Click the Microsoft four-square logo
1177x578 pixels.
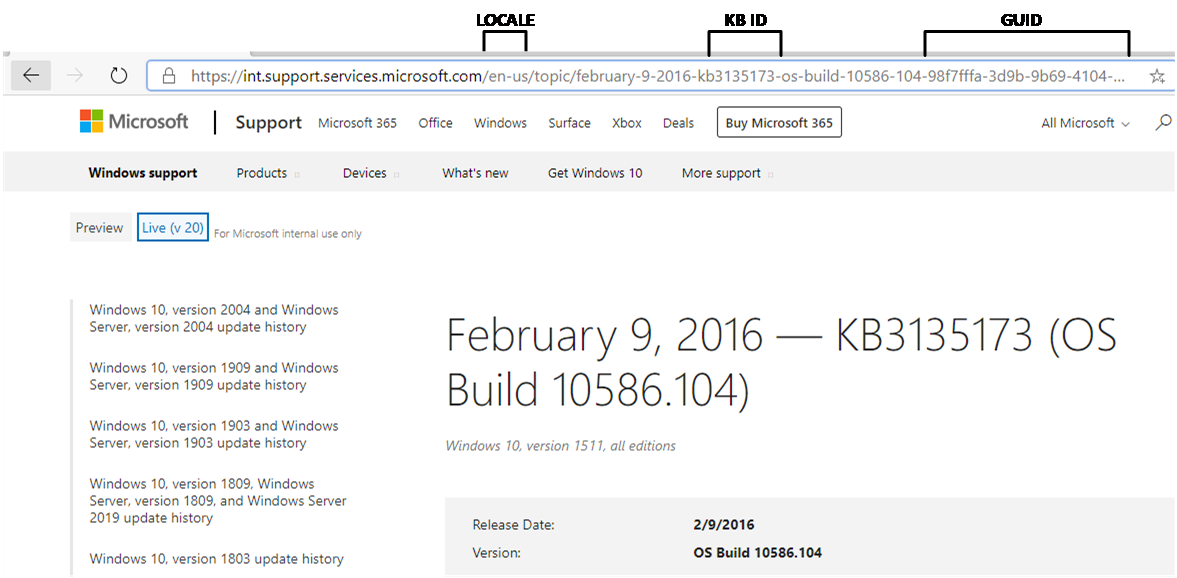89,121
